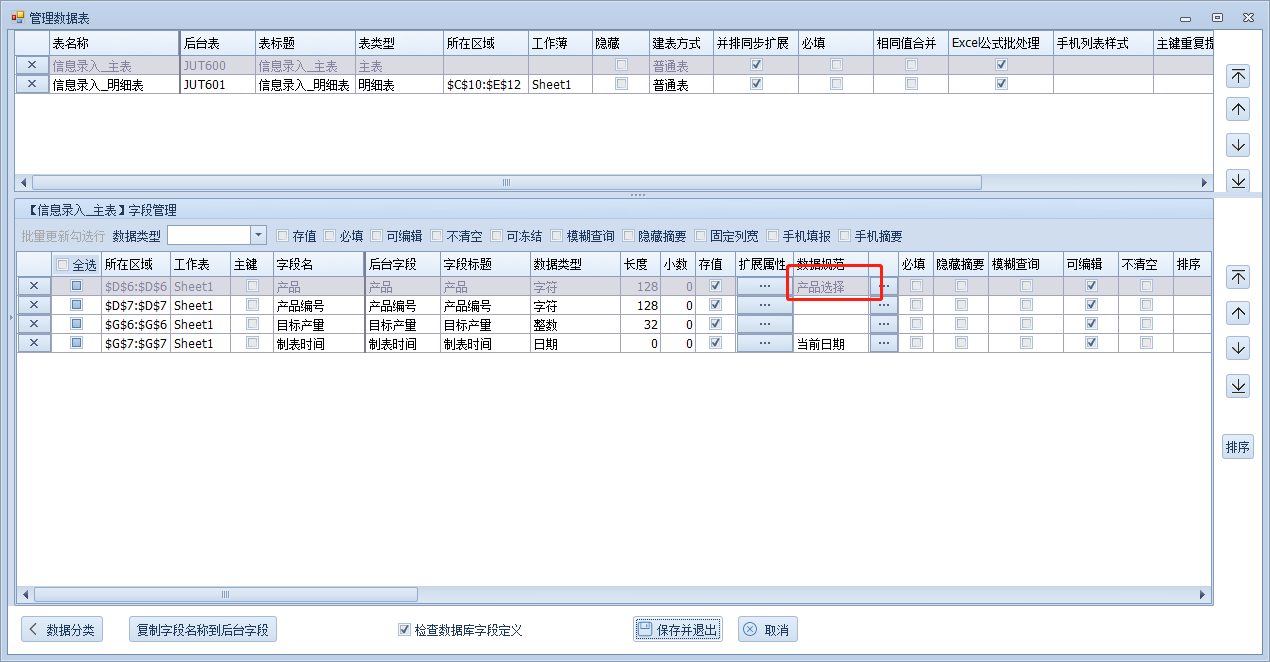Toggle 检查数据库字段定义 checkbox
The image size is (1270, 662).
(x=404, y=630)
